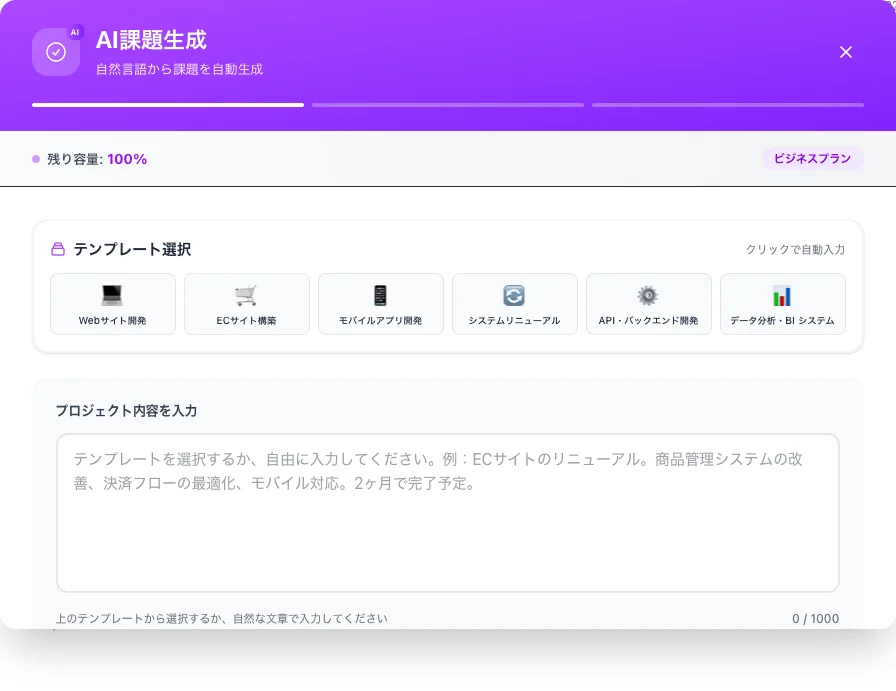Select the Webサイト開発 template laptop icon

(112, 294)
